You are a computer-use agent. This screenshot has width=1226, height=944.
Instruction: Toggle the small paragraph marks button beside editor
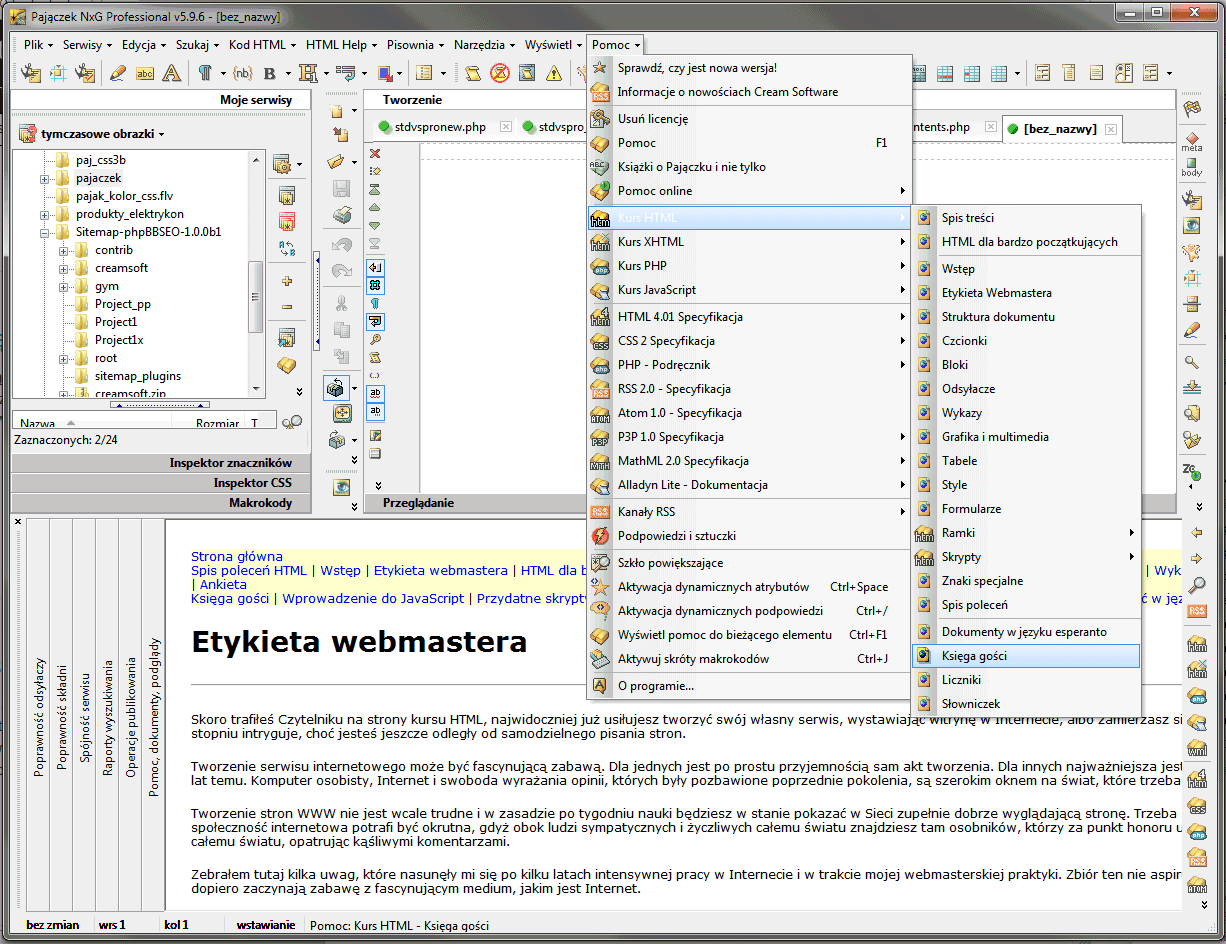(x=375, y=303)
